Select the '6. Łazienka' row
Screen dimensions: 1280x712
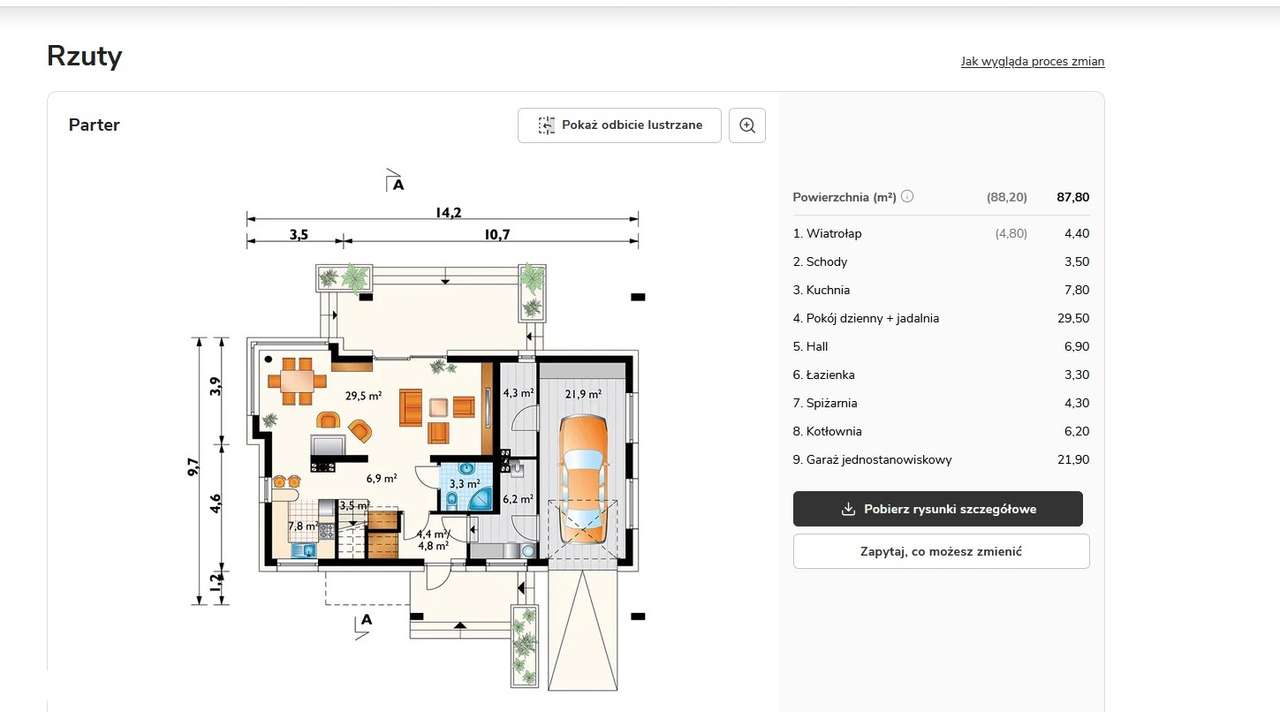click(941, 375)
